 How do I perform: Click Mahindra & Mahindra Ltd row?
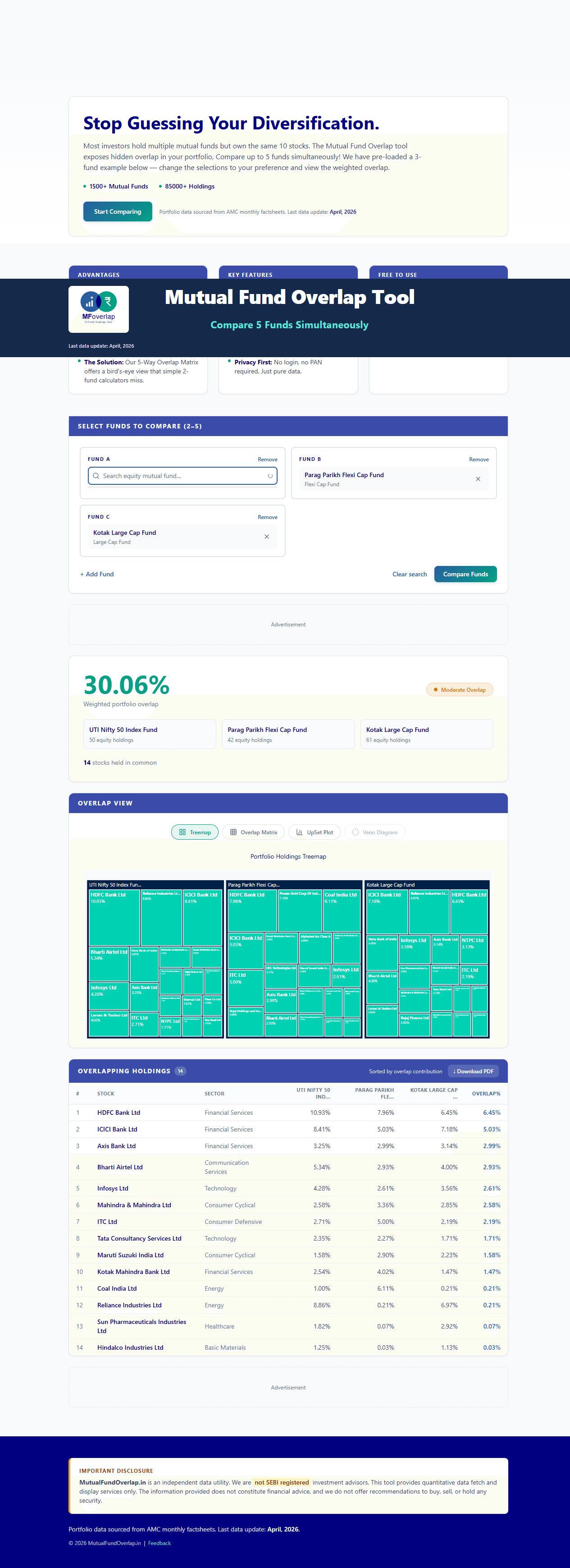pos(288,1205)
